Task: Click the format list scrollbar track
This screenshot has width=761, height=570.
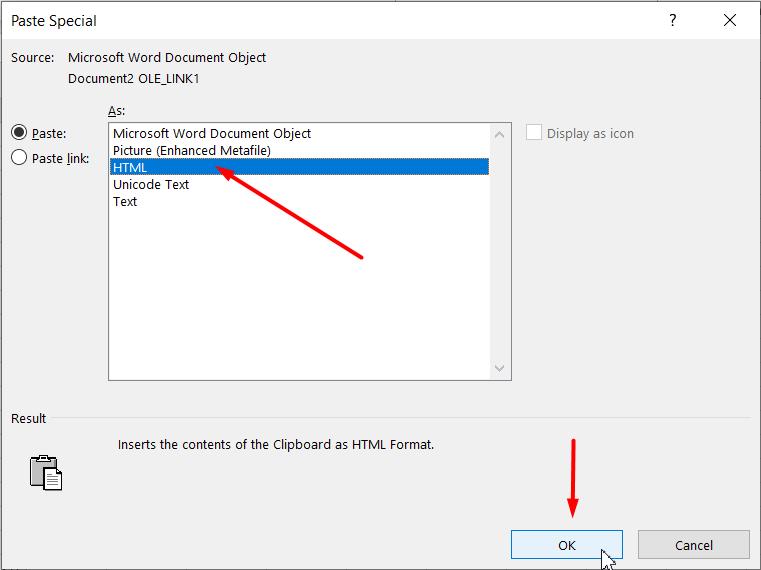Action: pos(501,250)
